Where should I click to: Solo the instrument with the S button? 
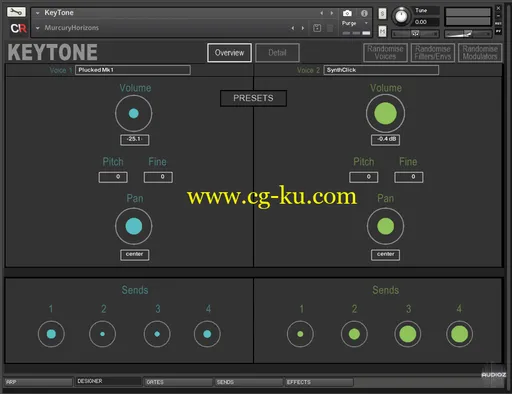382,14
